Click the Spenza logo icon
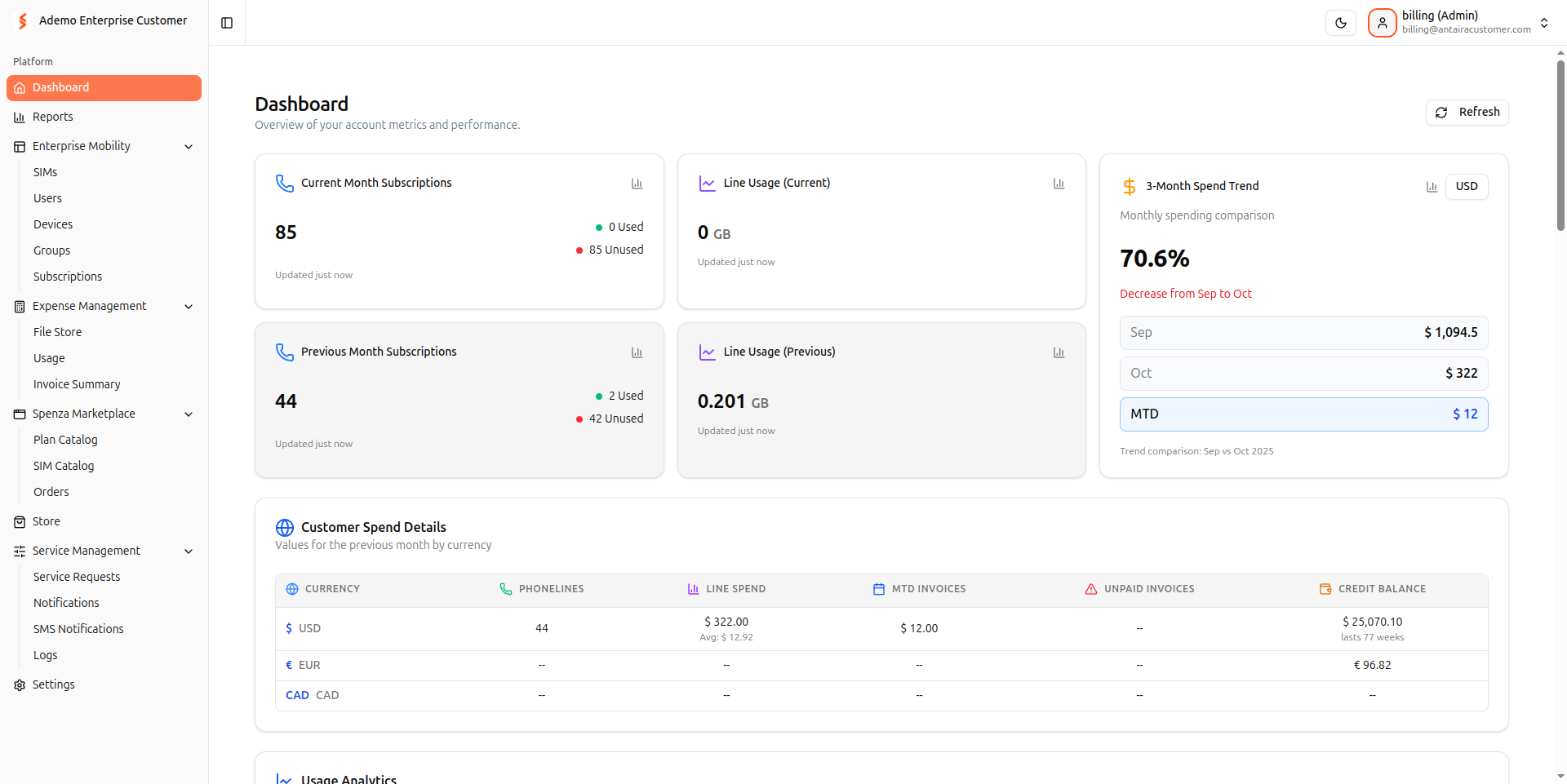 point(23,21)
